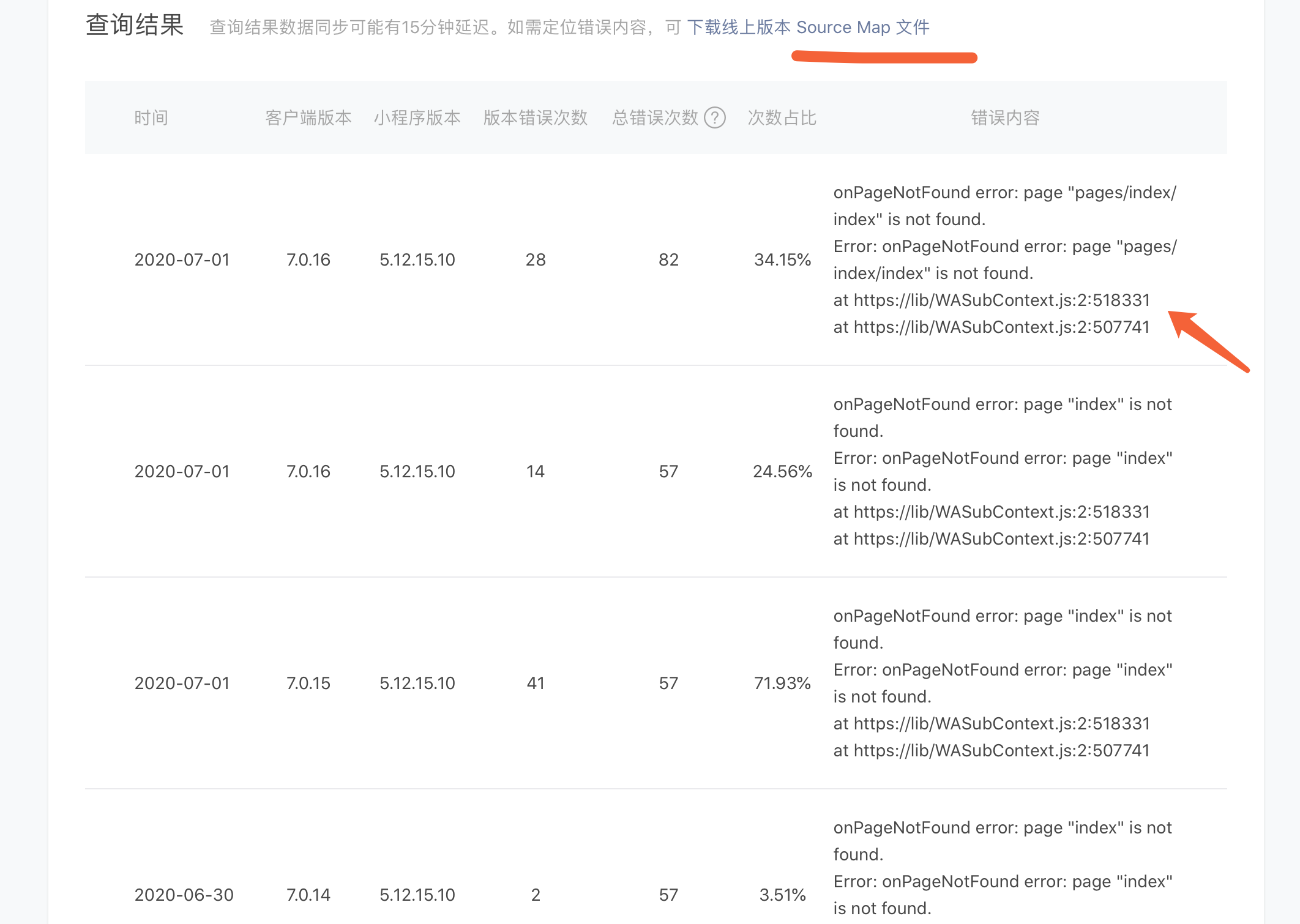
Task: Click total error count 82 cell
Action: tap(668, 259)
